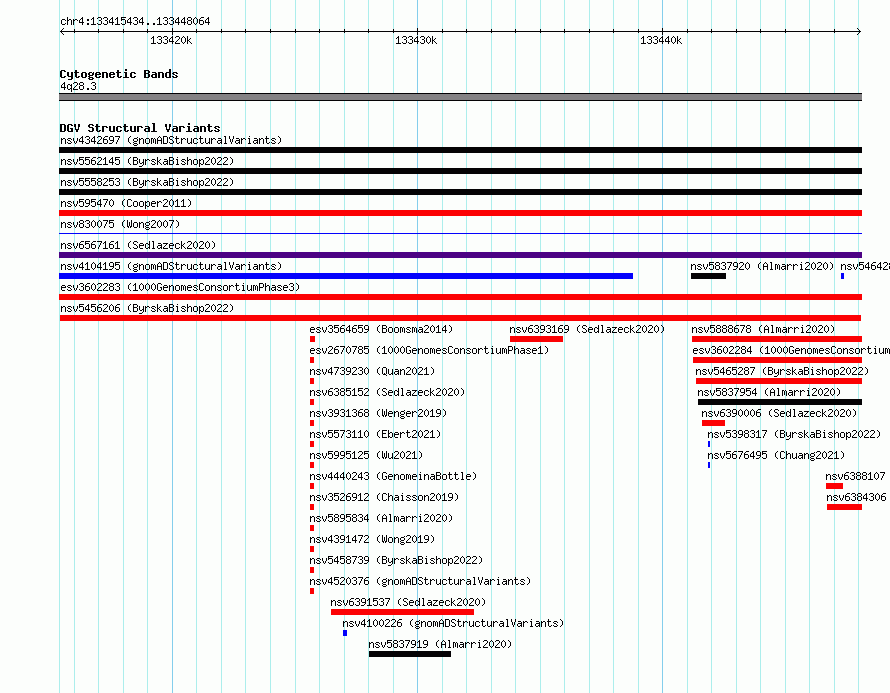This screenshot has width=890, height=693.
Task: Open nsv3931368 (Wenger2019) label
Action: 378,413
